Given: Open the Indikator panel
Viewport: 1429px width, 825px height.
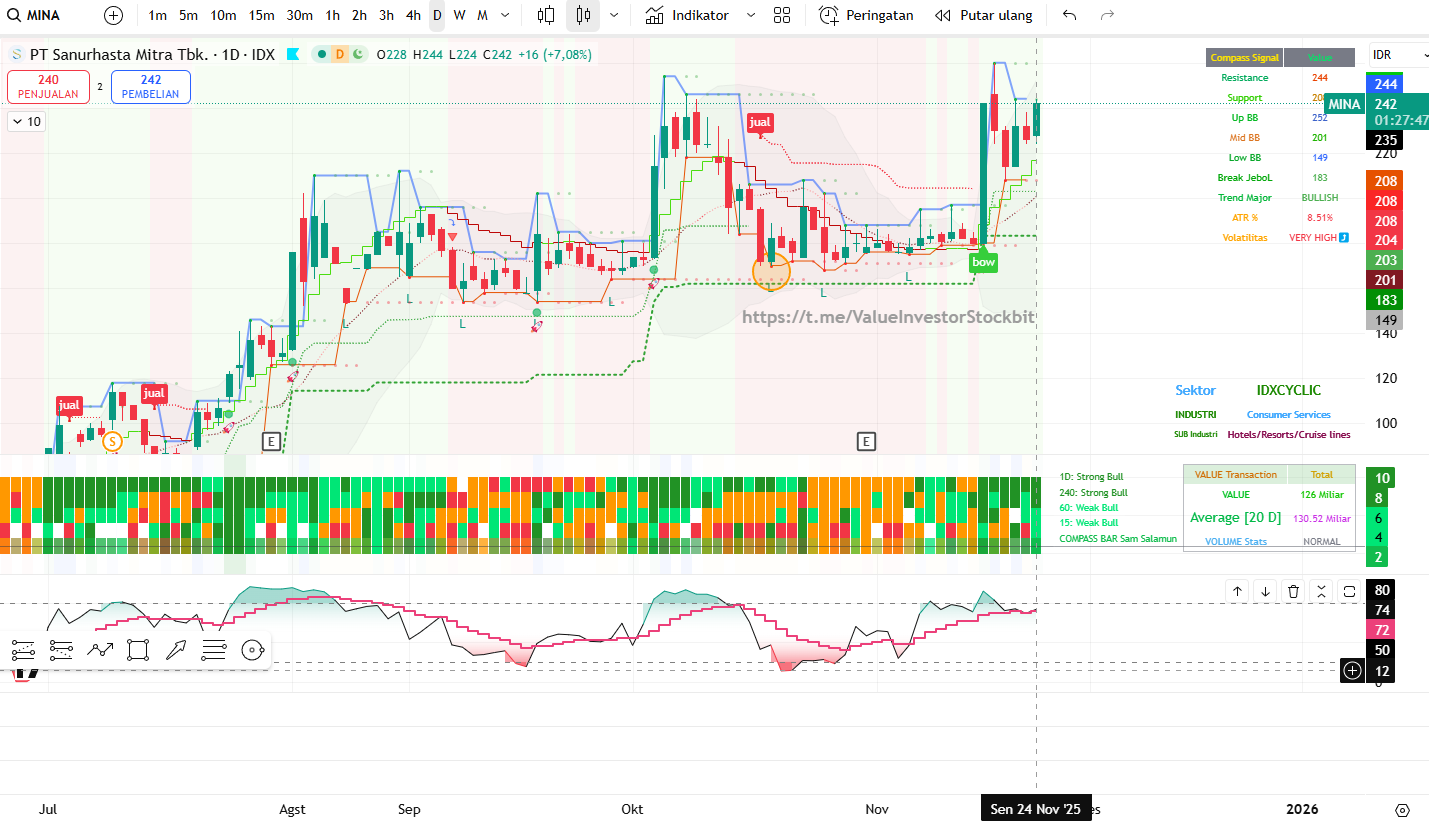Looking at the screenshot, I should (x=687, y=15).
